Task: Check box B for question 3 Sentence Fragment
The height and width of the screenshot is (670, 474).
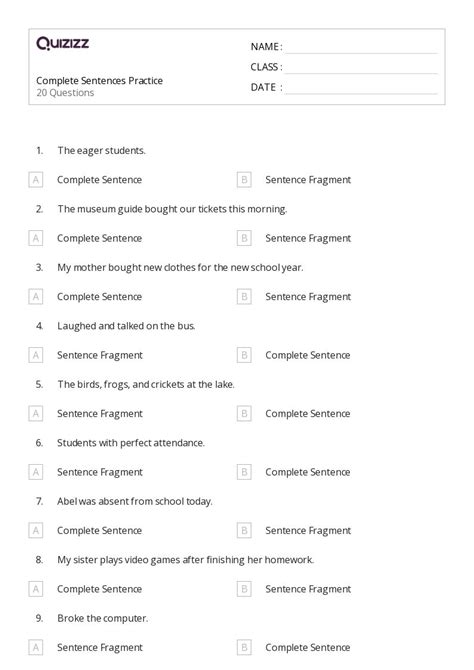Action: [x=244, y=297]
